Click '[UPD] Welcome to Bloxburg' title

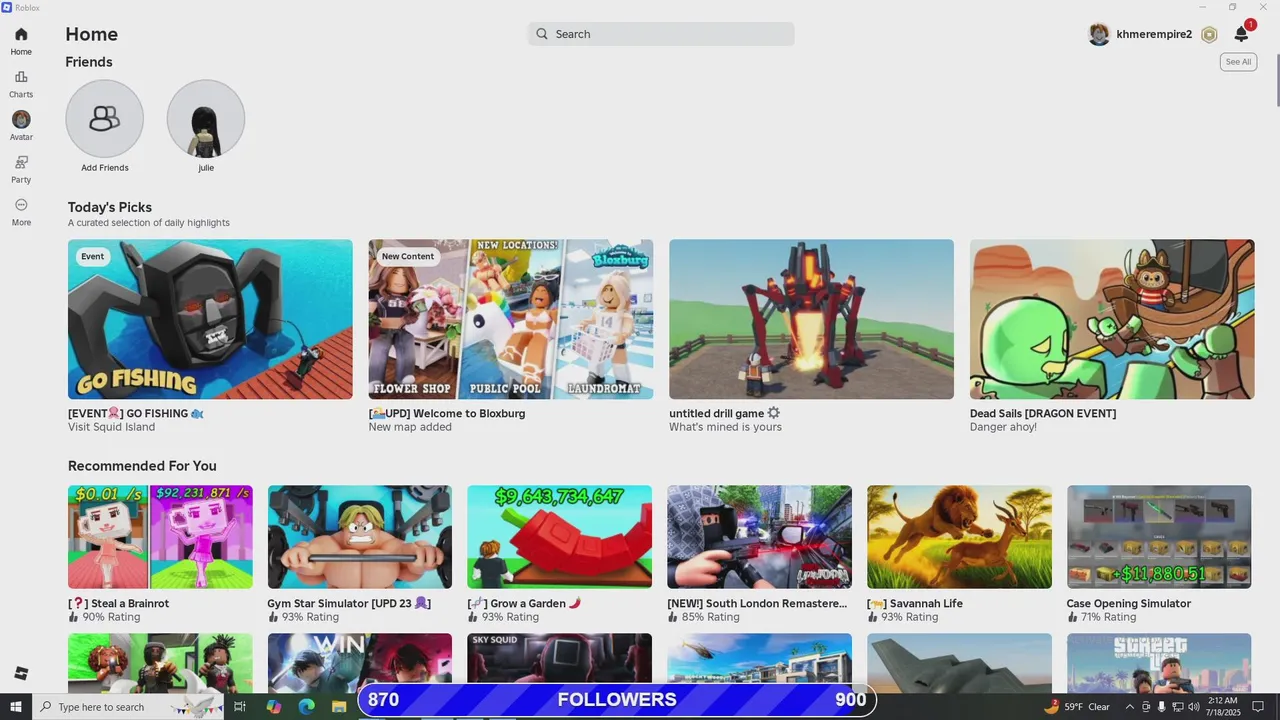(x=447, y=413)
